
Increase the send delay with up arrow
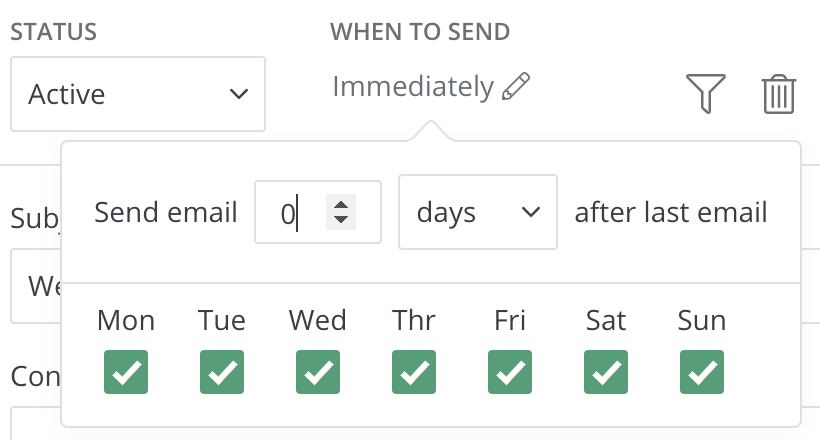[x=341, y=204]
